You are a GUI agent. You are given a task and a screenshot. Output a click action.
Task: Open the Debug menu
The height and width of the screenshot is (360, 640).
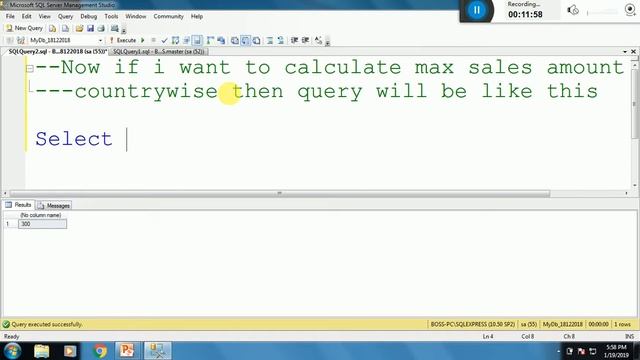[89, 16]
